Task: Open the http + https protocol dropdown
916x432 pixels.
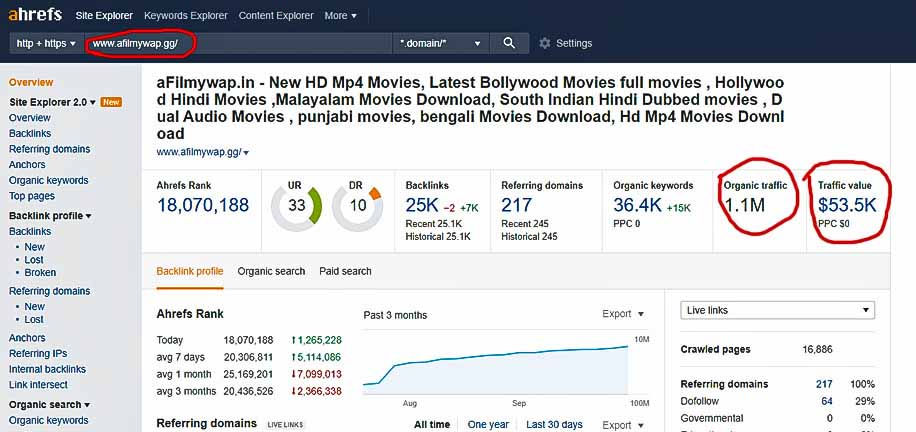Action: click(46, 43)
